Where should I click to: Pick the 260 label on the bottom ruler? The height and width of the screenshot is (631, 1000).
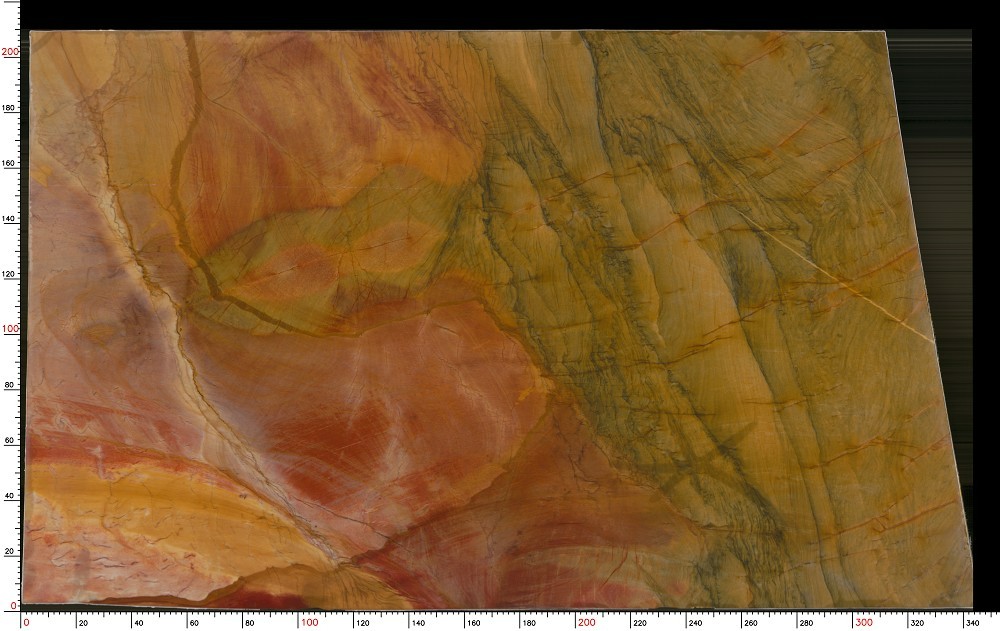(x=751, y=623)
